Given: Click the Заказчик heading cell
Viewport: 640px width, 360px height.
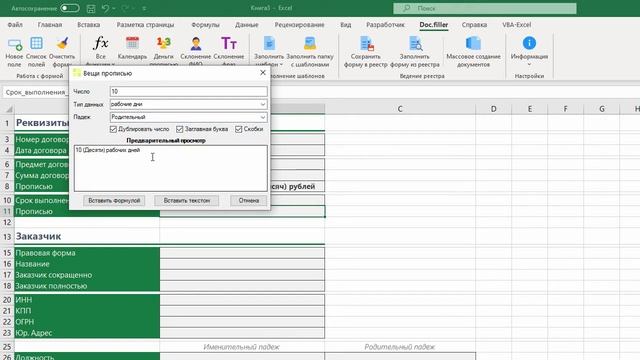Looking at the screenshot, I should pyautogui.click(x=87, y=236).
